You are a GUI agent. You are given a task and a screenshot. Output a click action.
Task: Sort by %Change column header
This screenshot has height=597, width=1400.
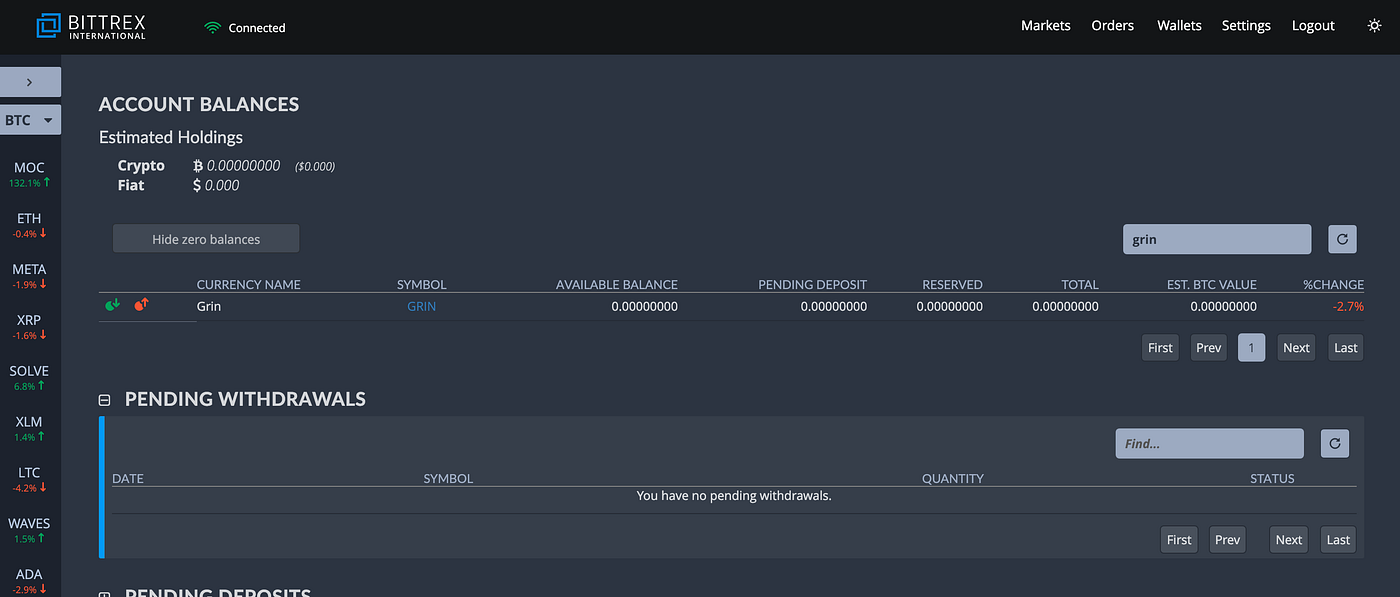(1333, 284)
